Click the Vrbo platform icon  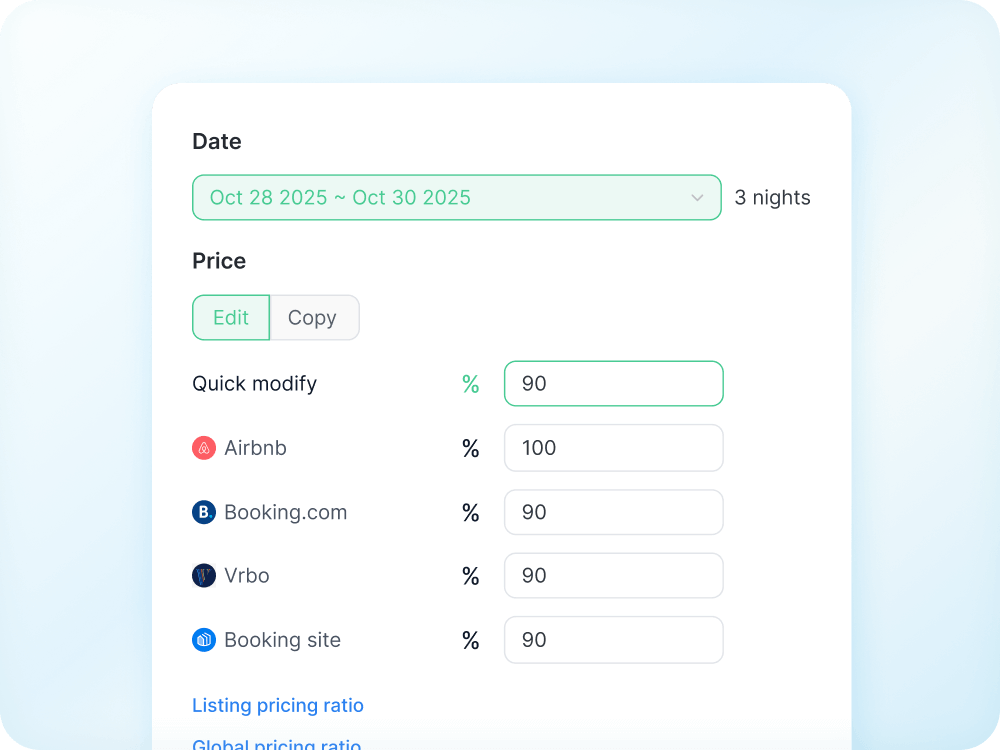tap(204, 576)
